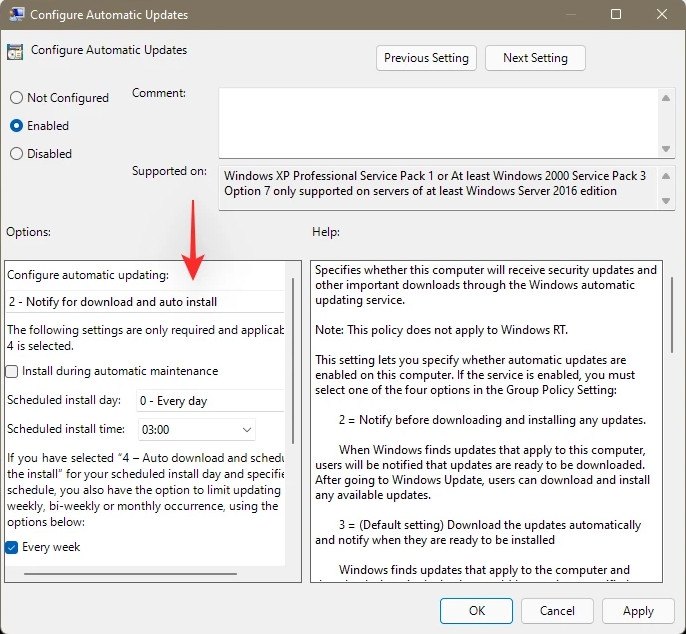The height and width of the screenshot is (634, 686).
Task: Open the Scheduled install time dropdown
Action: point(196,430)
